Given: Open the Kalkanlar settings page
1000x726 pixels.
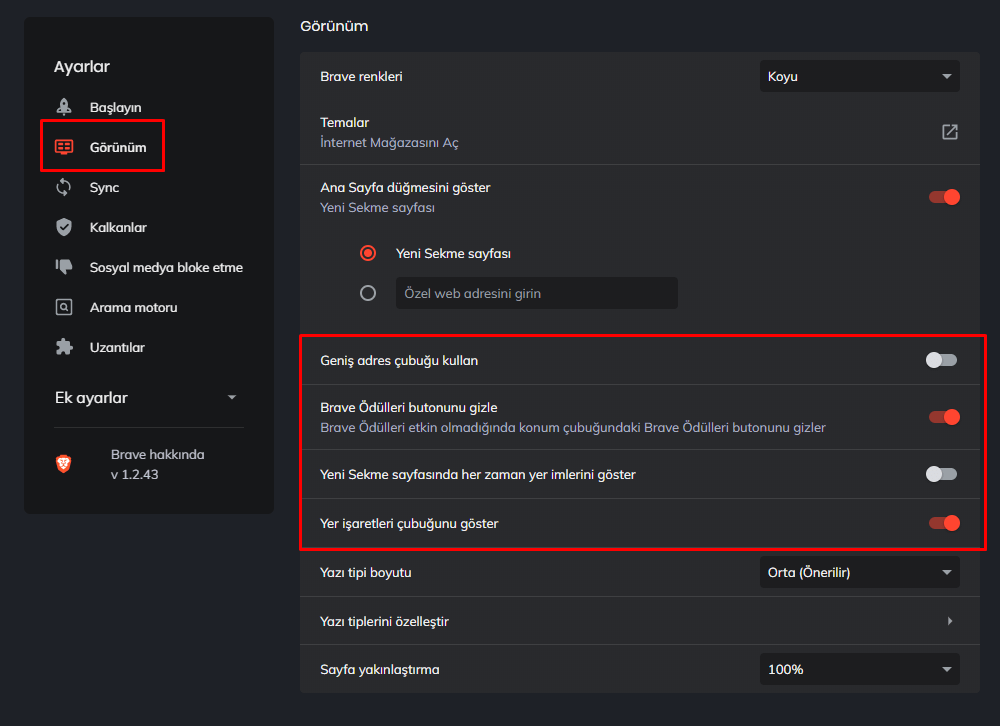Looking at the screenshot, I should pos(118,227).
